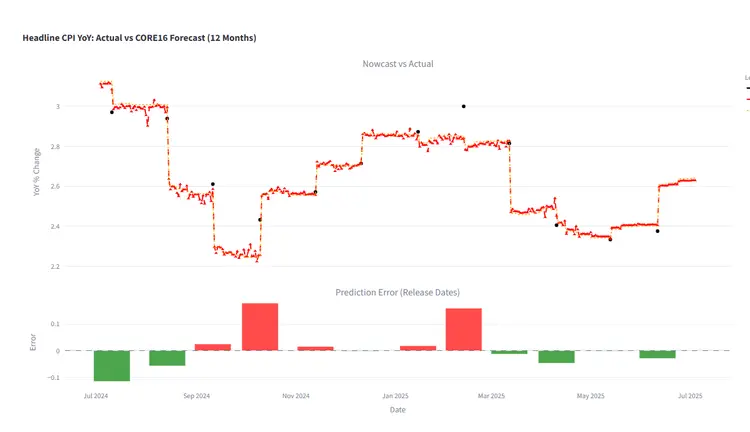
Task: Click the rightmost green error bar
Action: 657,354
